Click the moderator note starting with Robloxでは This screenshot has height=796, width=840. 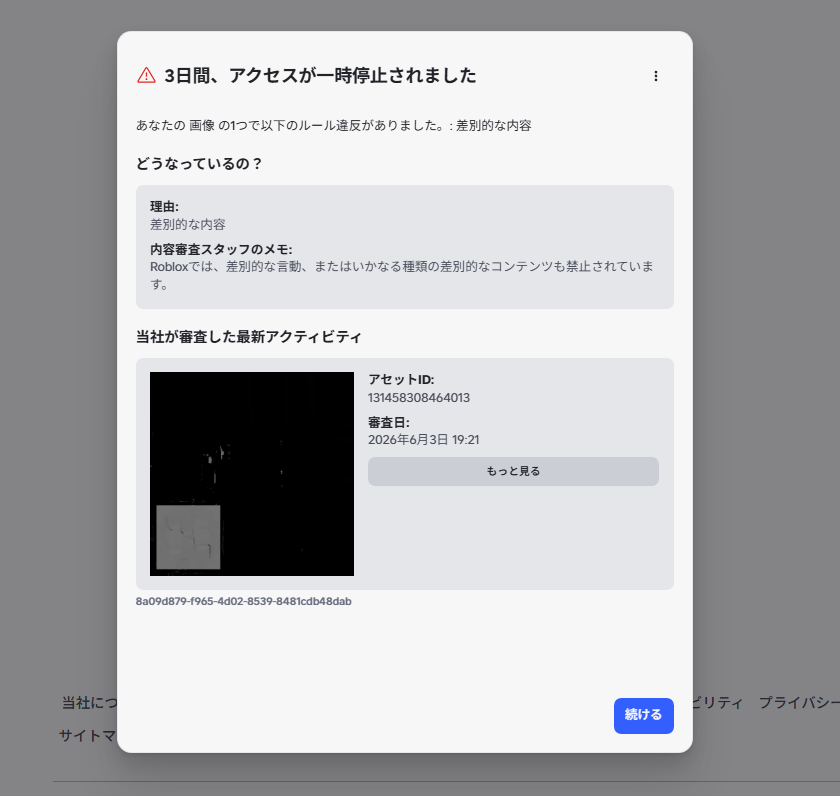pyautogui.click(x=402, y=275)
